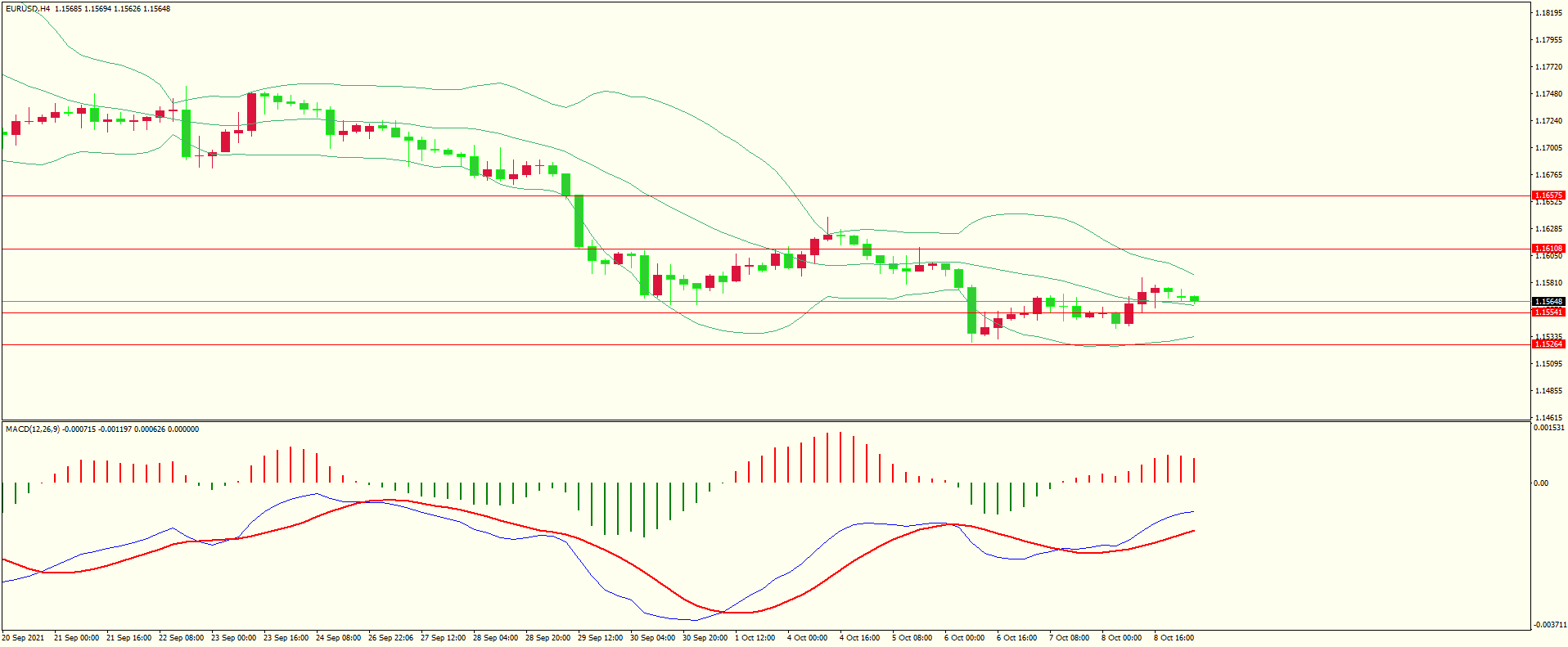Viewport: 1568px width, 647px height.
Task: Click the -0.003711 value on MACD scale
Action: click(1548, 625)
